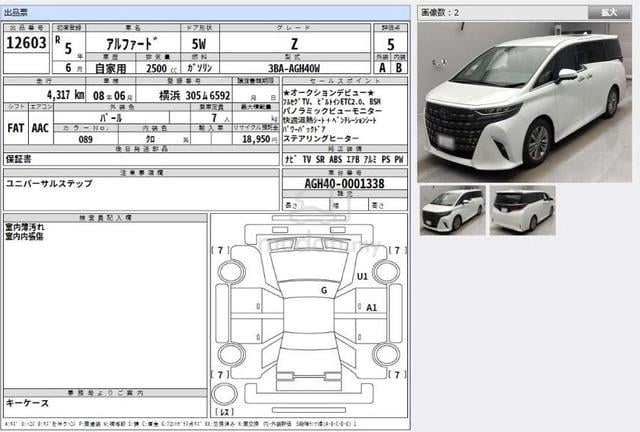Click the A1 damage mark on the diagram

coord(371,308)
